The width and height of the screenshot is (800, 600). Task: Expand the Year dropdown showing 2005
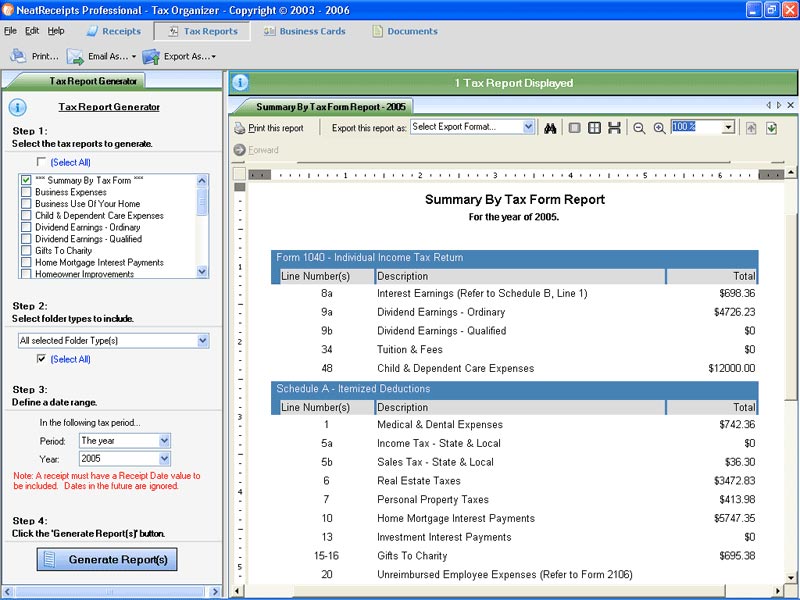165,459
